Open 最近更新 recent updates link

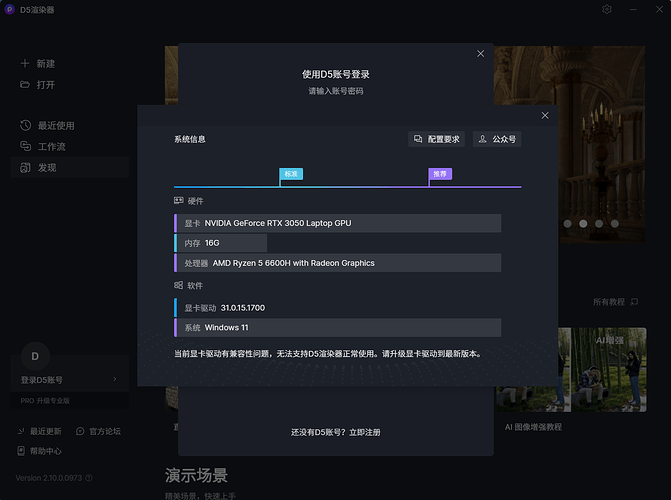click(40, 431)
